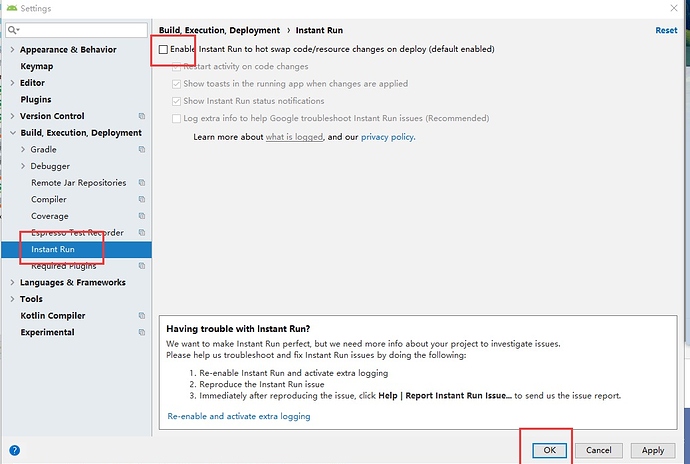Click the 'Instant Run' breadcrumb title
The image size is (690, 464).
319,30
